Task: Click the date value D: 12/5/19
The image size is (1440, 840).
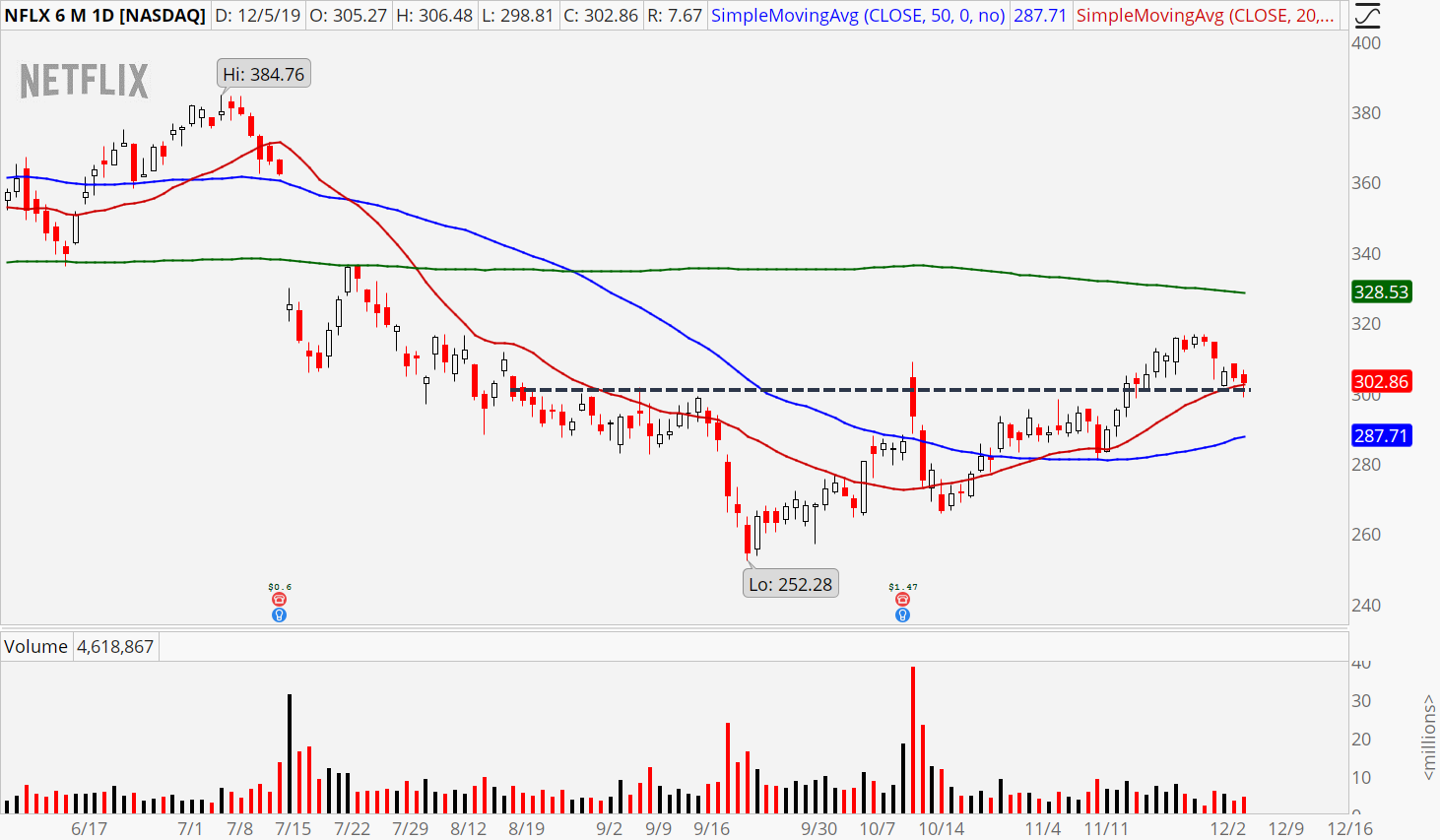Action: tap(258, 16)
